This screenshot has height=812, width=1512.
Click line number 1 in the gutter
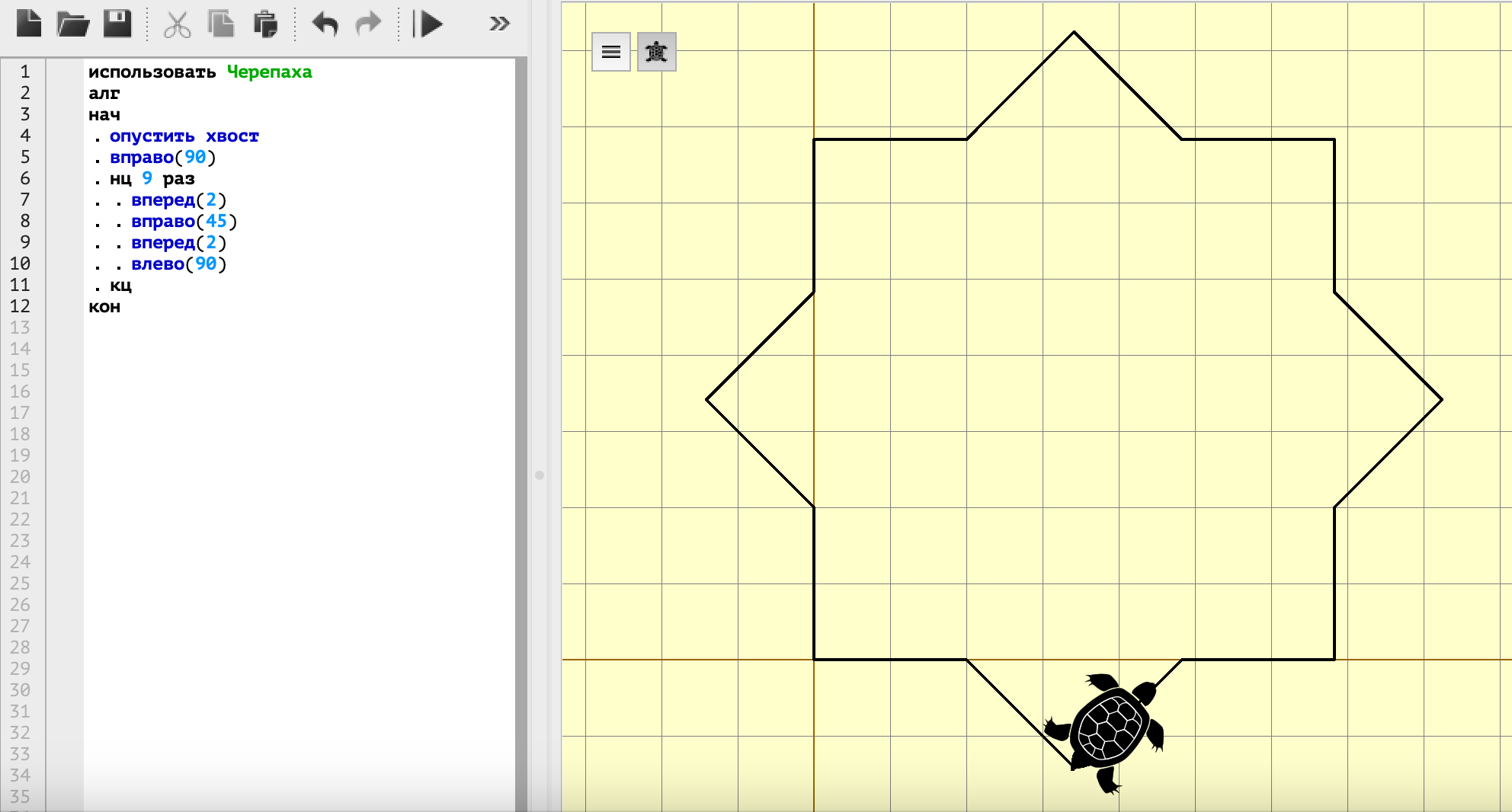pyautogui.click(x=25, y=72)
